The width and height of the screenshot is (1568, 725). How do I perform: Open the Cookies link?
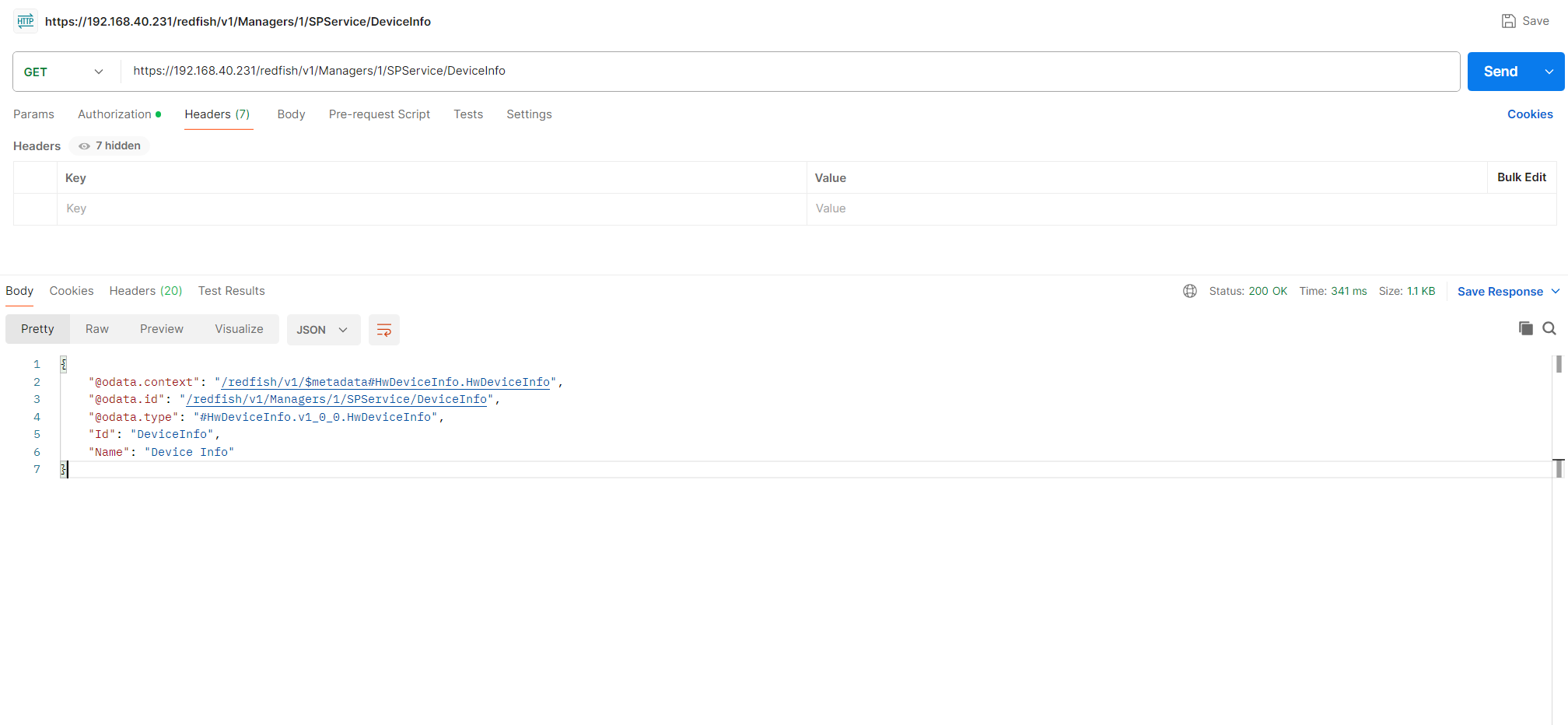(x=1529, y=114)
